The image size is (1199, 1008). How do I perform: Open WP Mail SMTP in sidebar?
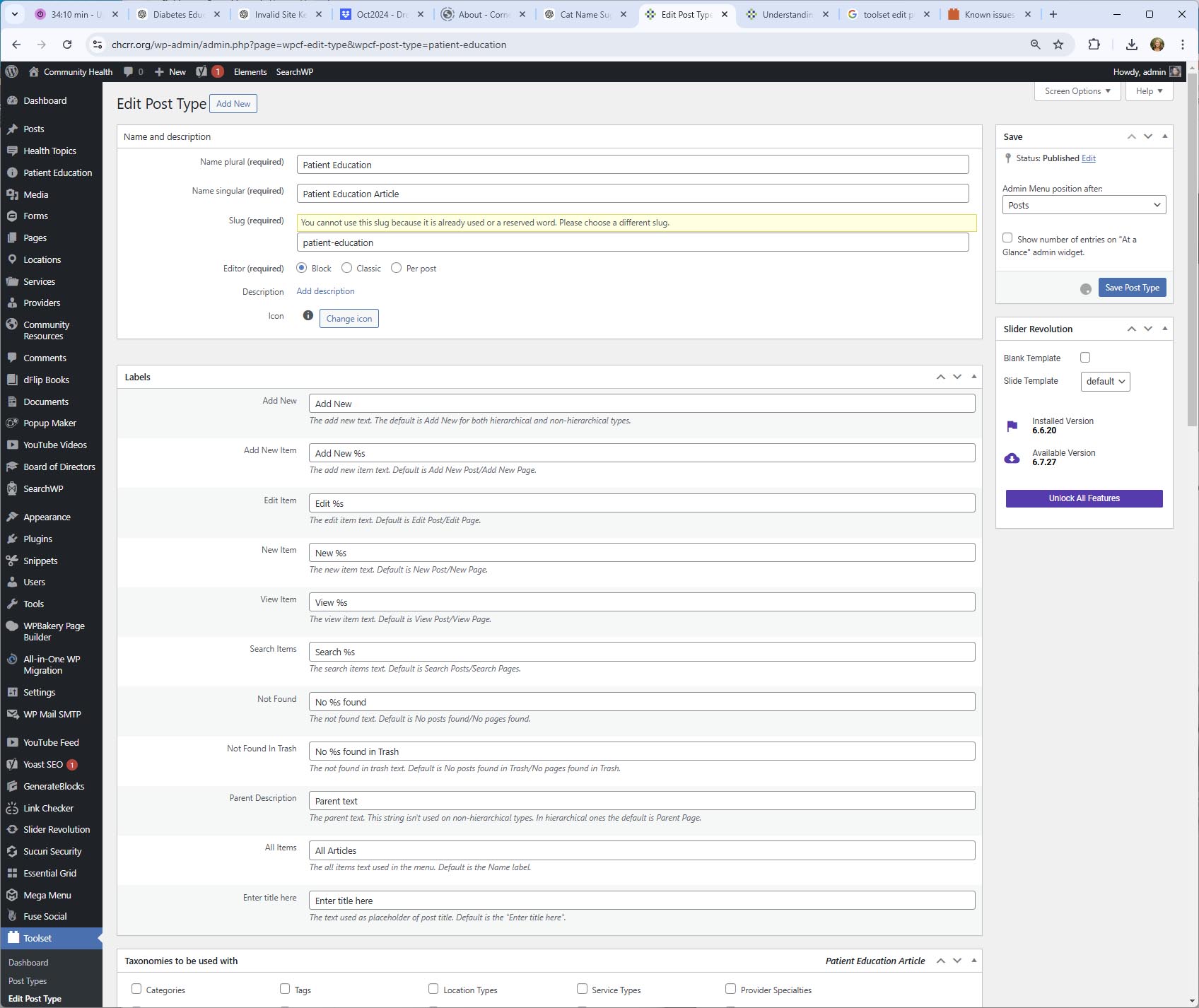click(51, 714)
